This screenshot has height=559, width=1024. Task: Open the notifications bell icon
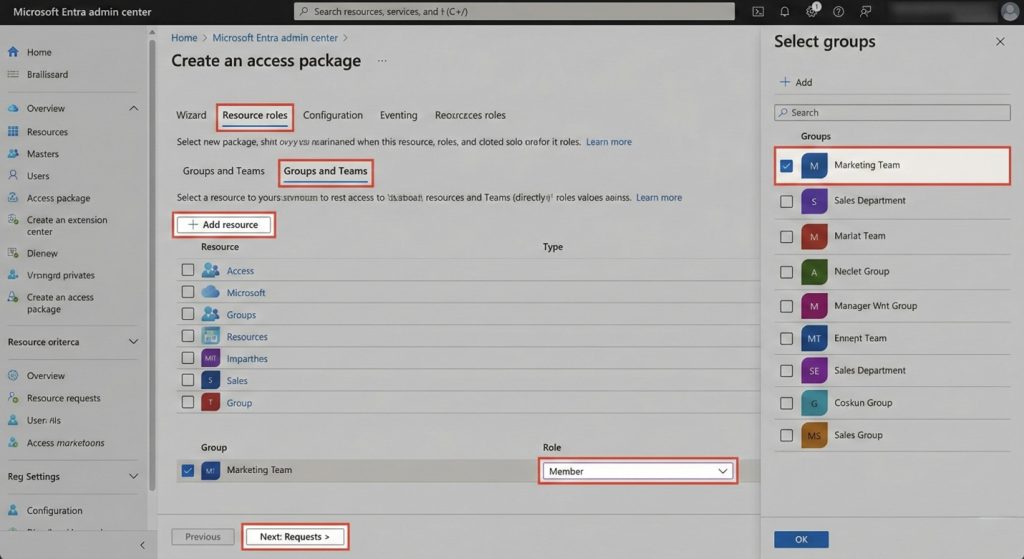pyautogui.click(x=785, y=12)
